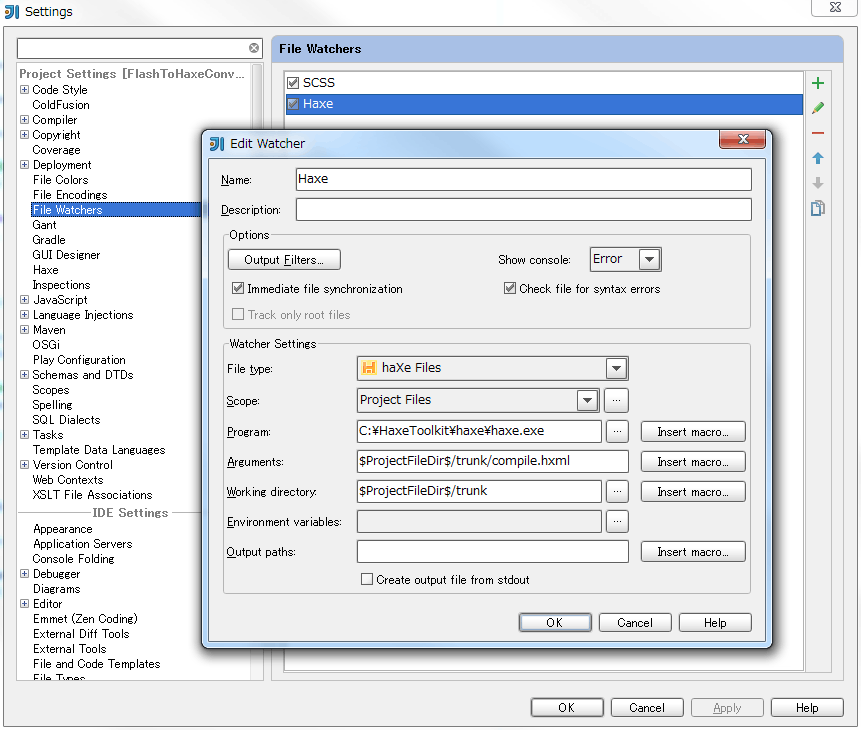The height and width of the screenshot is (730, 861).
Task: Uncheck the SCSS watcher checkbox
Action: (x=293, y=83)
